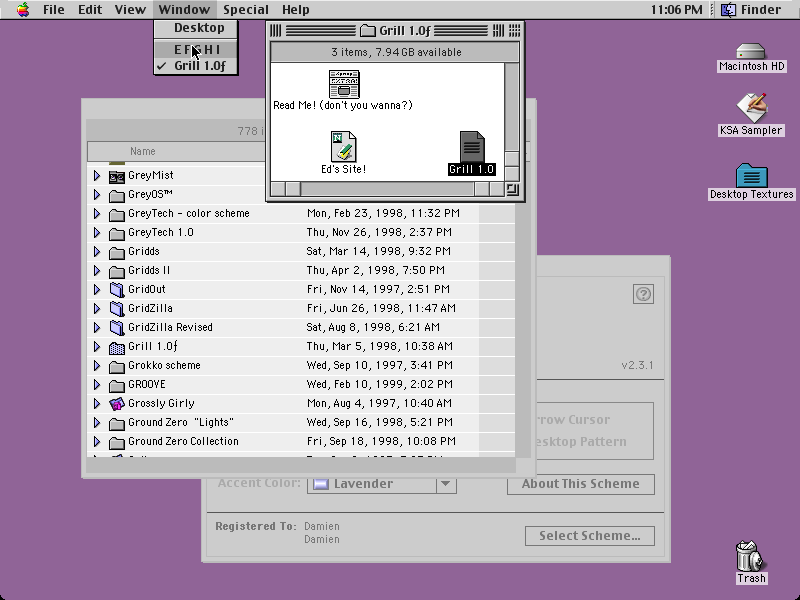800x600 pixels.
Task: Click the Finder application menu icon
Action: (728, 9)
